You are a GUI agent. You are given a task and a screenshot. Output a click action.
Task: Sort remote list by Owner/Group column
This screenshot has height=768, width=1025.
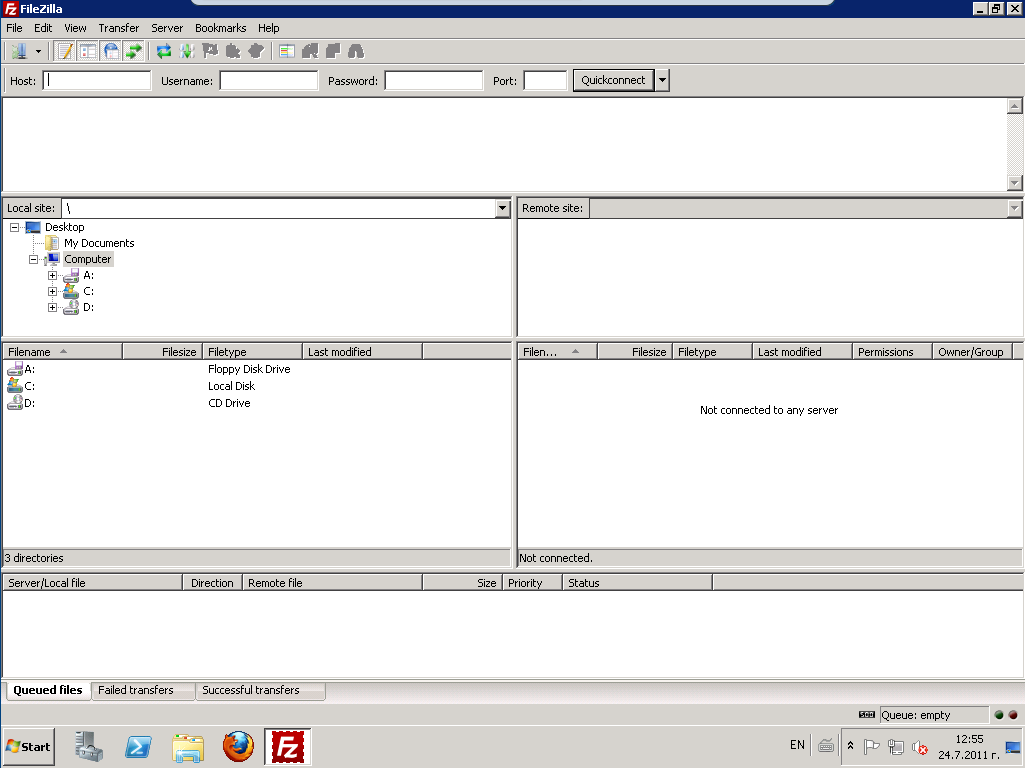[x=973, y=352]
